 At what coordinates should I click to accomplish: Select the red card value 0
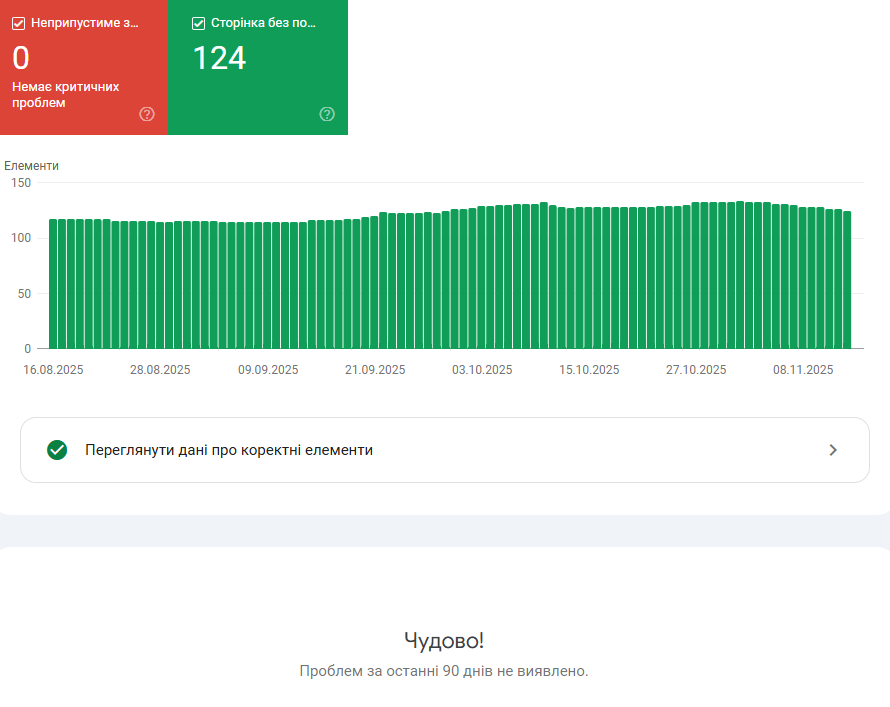pyautogui.click(x=21, y=58)
